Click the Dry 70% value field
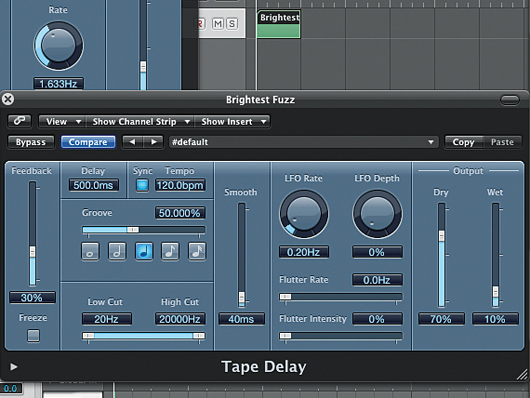The height and width of the screenshot is (398, 530). (x=441, y=319)
